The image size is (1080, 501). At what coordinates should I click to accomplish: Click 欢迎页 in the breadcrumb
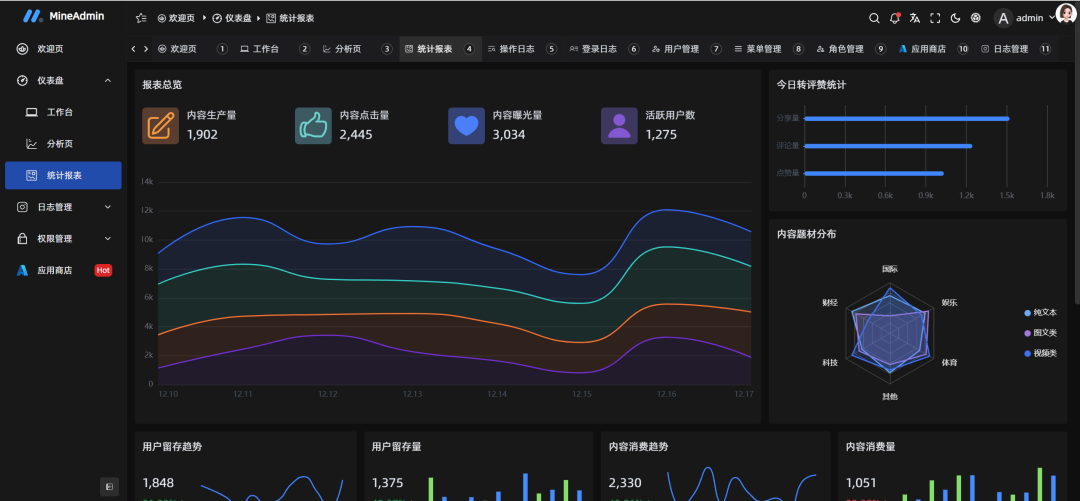176,18
